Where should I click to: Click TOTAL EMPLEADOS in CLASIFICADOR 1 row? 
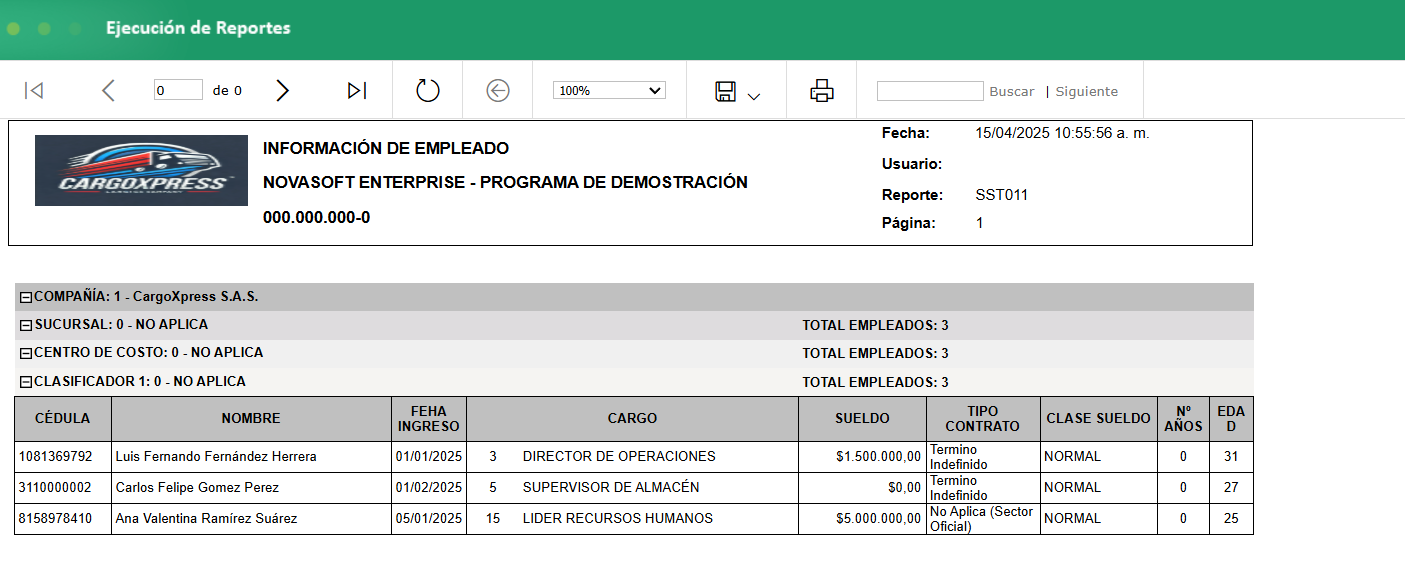[x=875, y=382]
